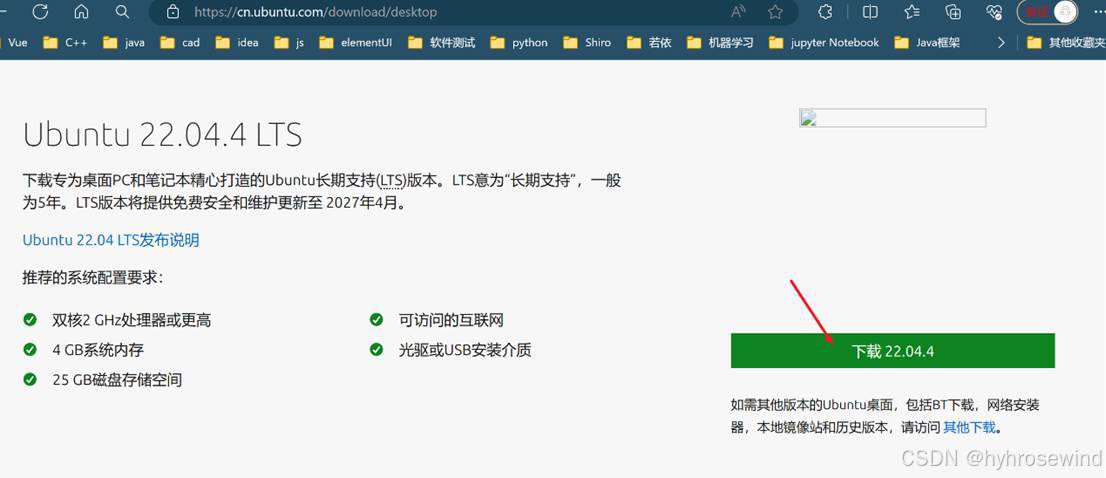Click the 下载 22.04.4 download button
1106x478 pixels.
tap(892, 350)
